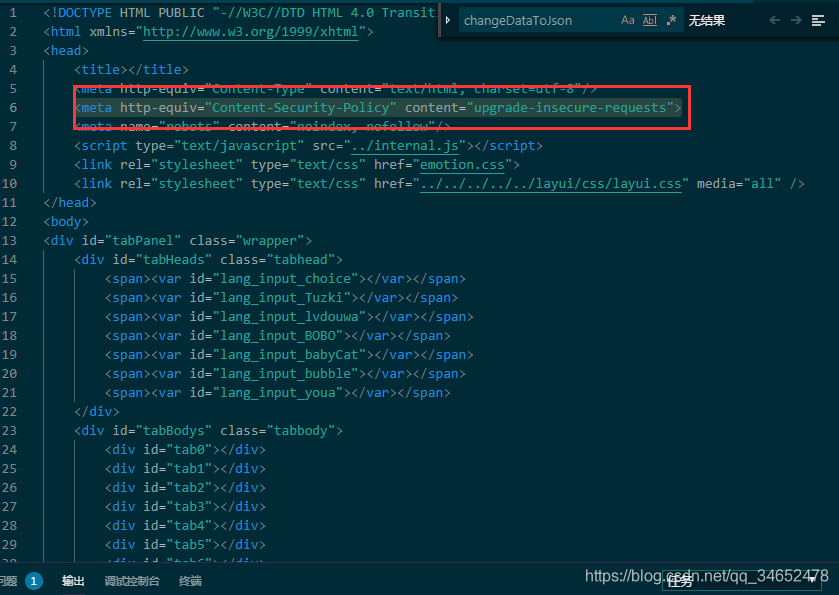This screenshot has height=595, width=839.
Task: Switch to the 输出 panel tab
Action: pos(73,581)
